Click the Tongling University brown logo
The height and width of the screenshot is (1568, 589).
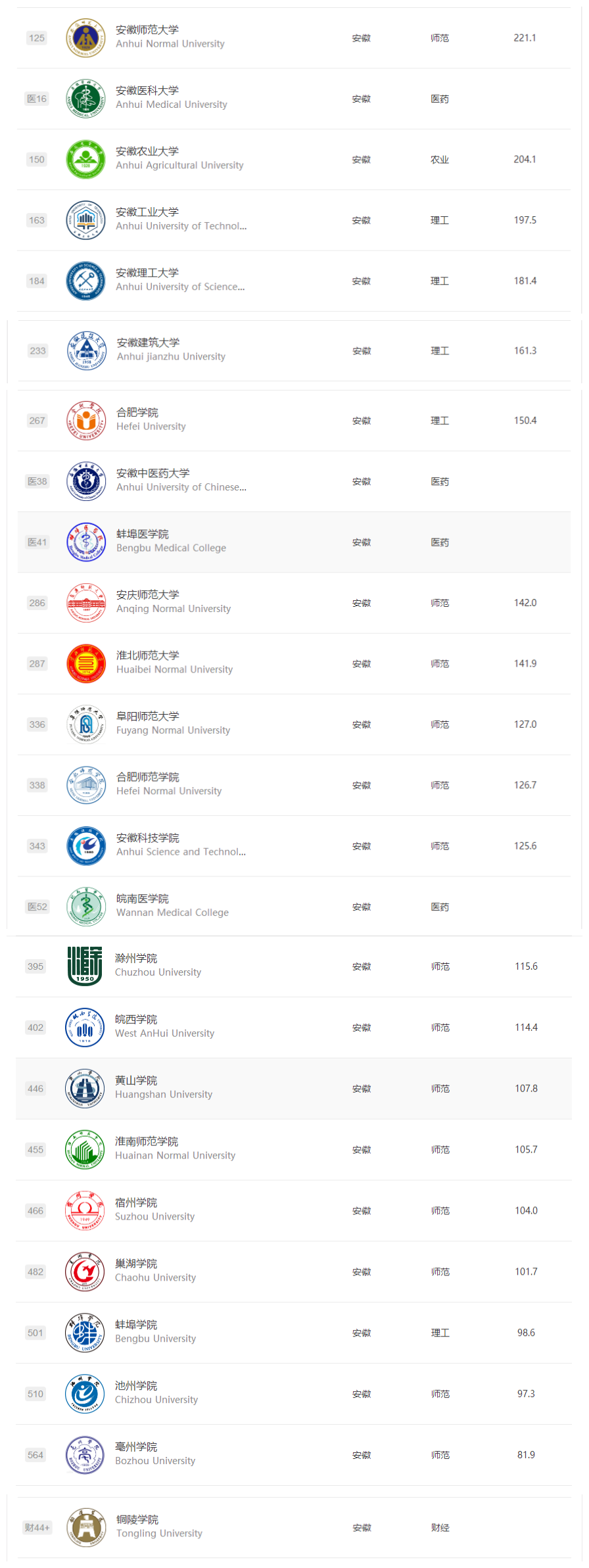click(85, 1527)
